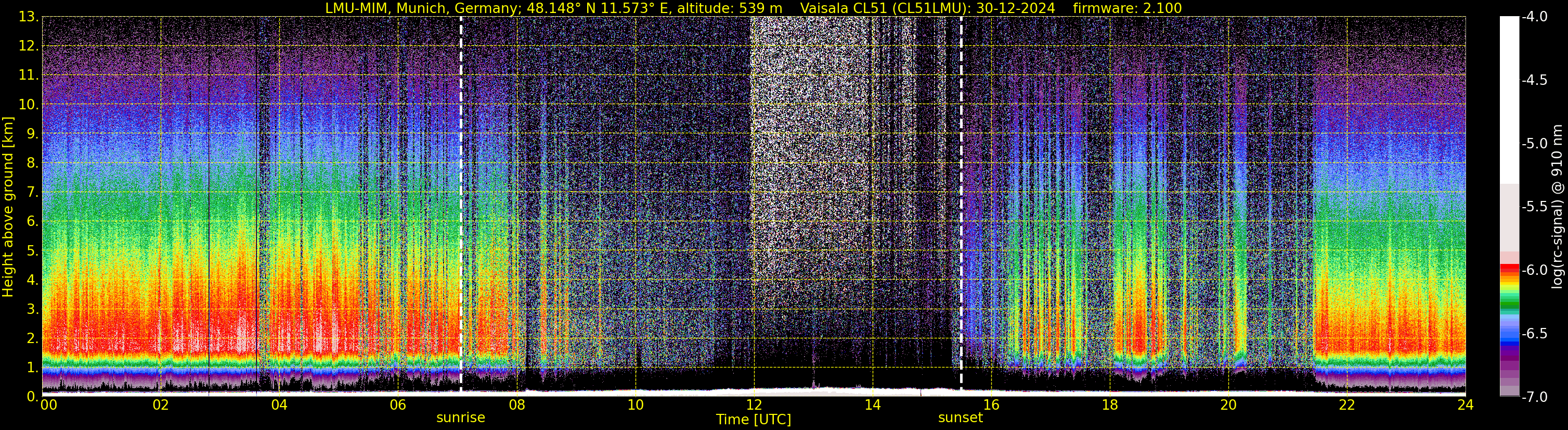Screen dimensions: 1568x430
Task: Click the '6.' height axis tick label
Action: pyautogui.click(x=33, y=222)
